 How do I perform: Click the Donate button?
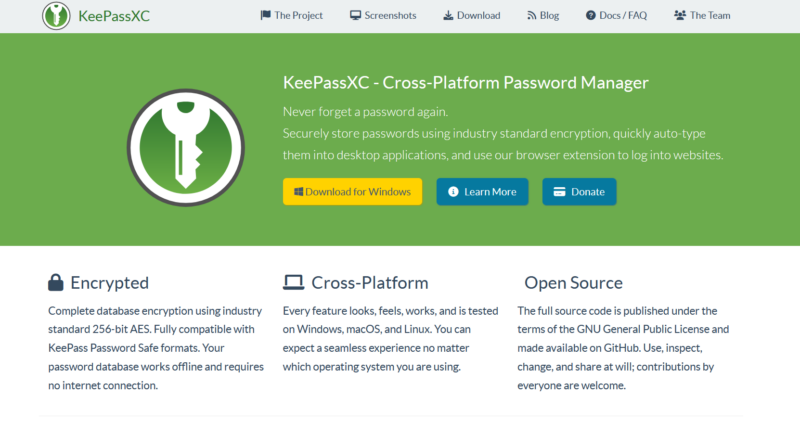(579, 192)
